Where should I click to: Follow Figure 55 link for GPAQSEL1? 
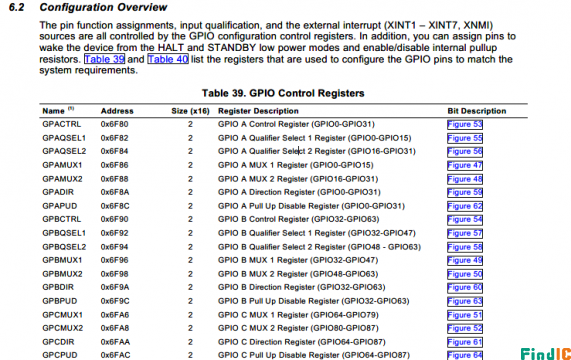click(x=465, y=138)
